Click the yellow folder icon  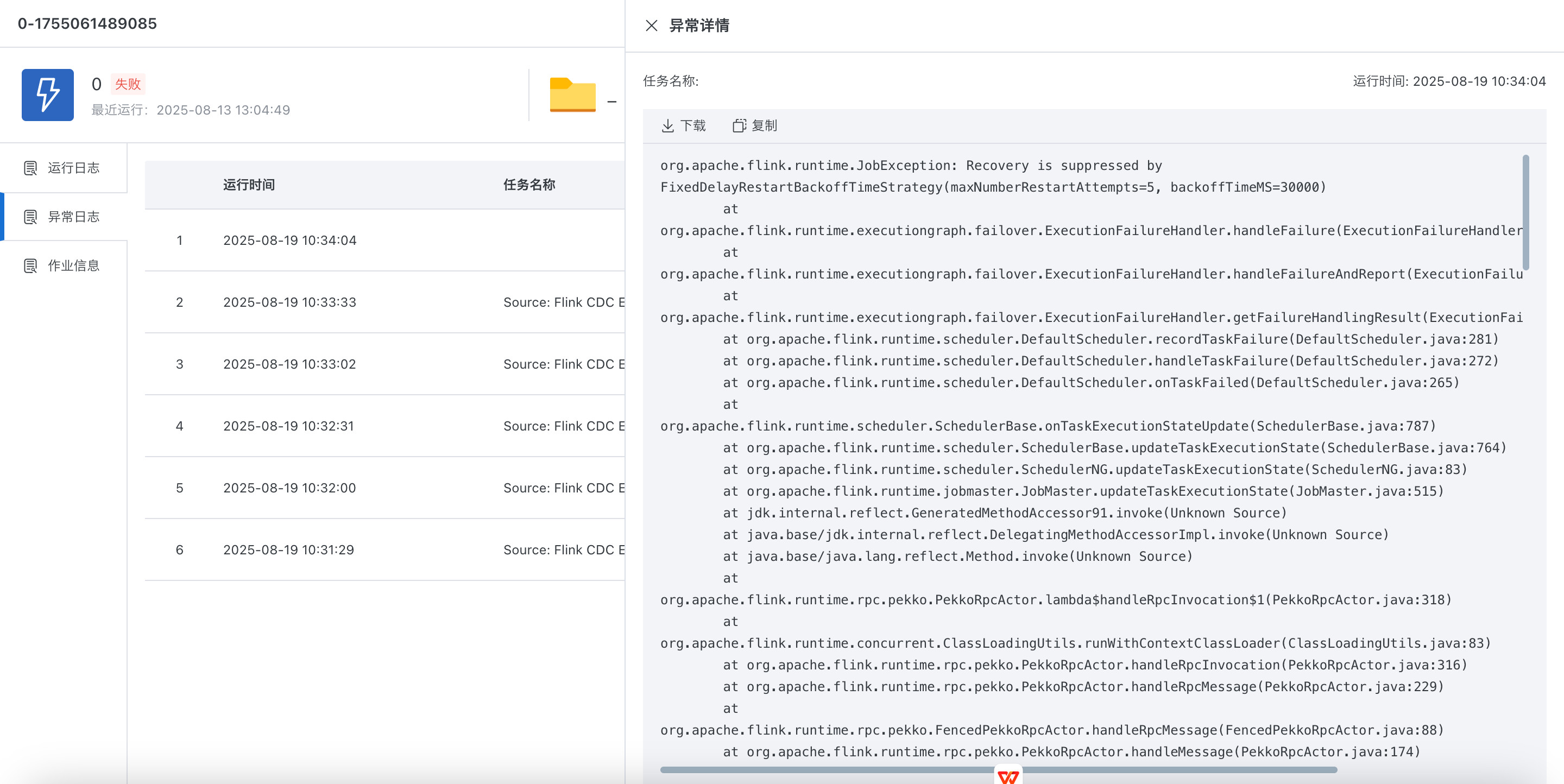tap(572, 94)
